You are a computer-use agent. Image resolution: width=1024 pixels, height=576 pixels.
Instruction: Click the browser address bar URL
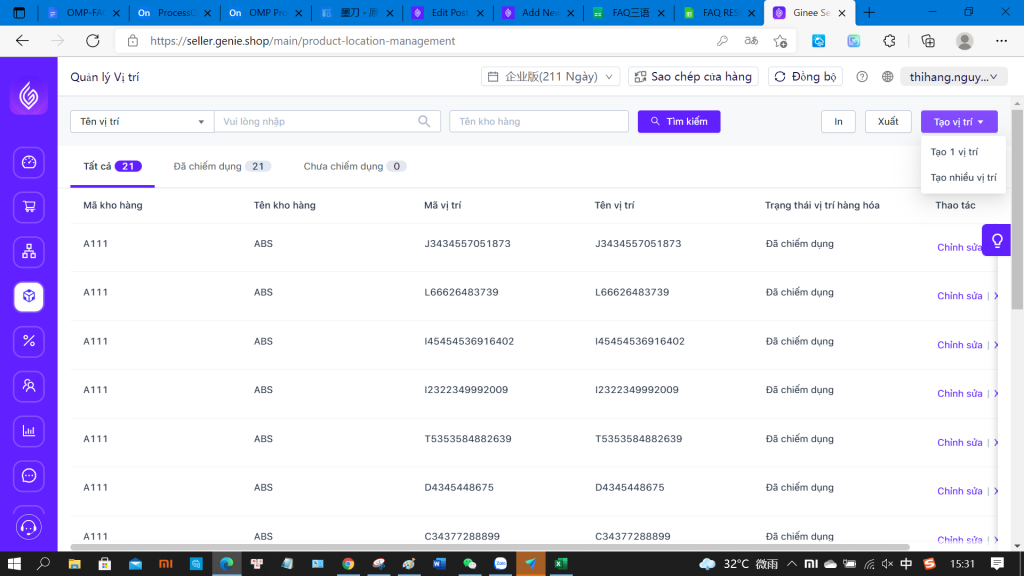[302, 40]
